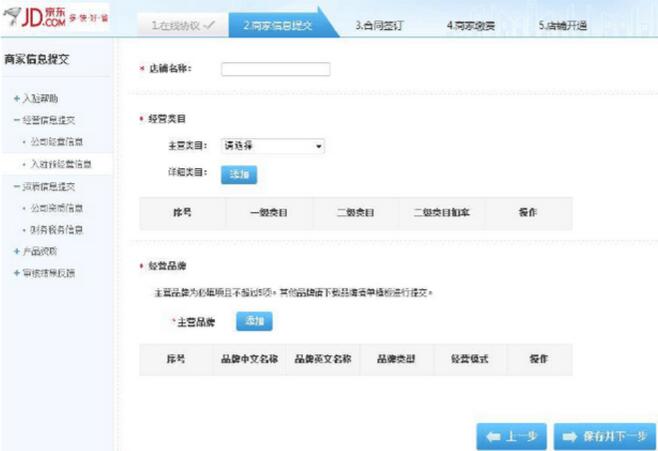658x451 pixels.
Task: Expand the 入驻帮助 sidebar section
Action: pyautogui.click(x=15, y=98)
